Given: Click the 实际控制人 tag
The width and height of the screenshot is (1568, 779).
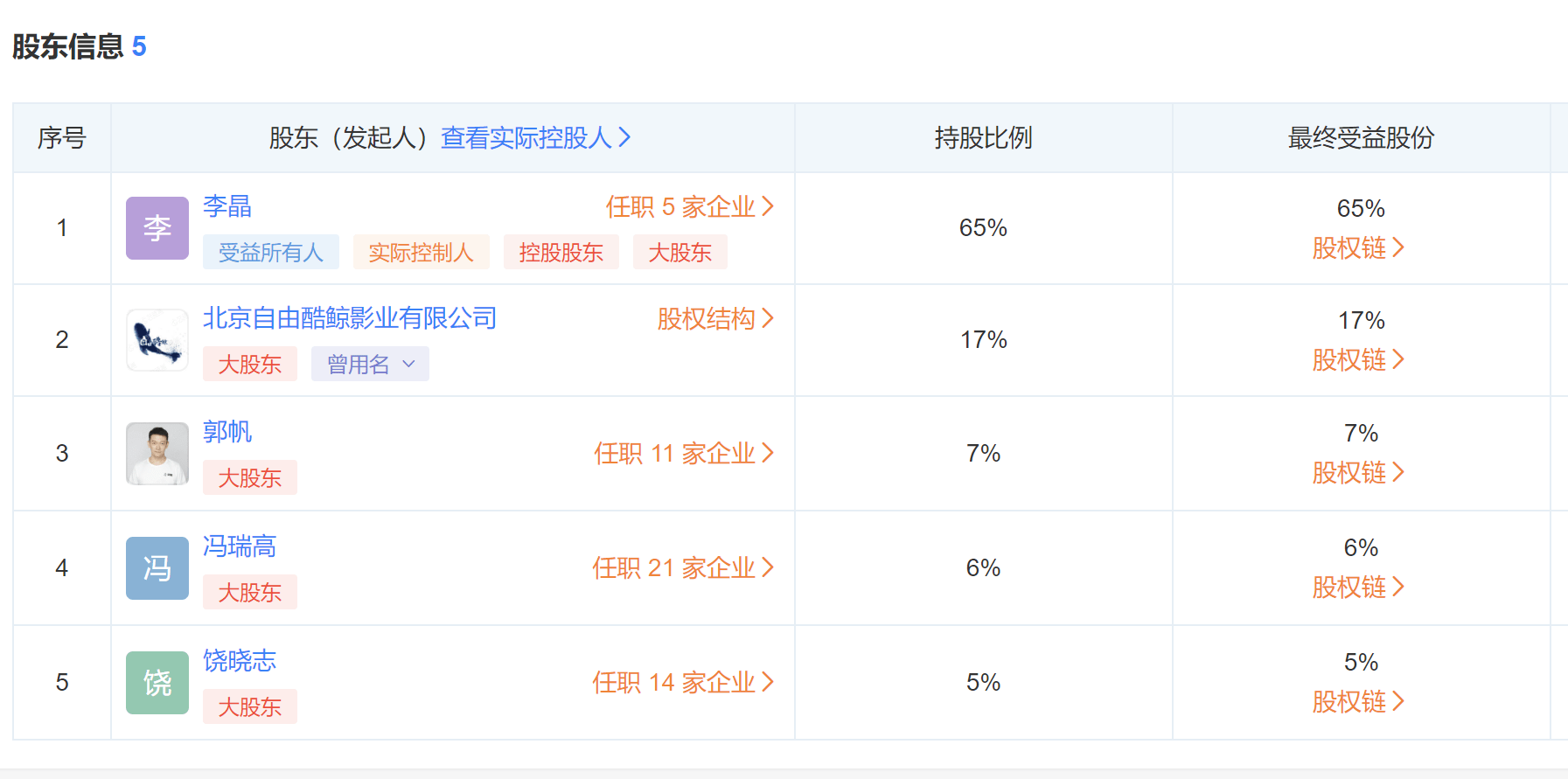Looking at the screenshot, I should [421, 253].
